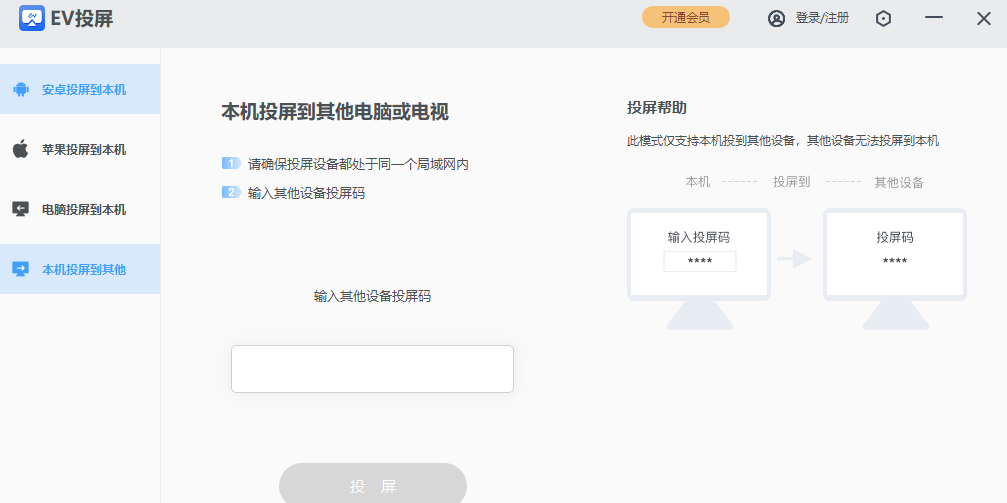Focus the 输入其他设备投屏码 input box
This screenshot has width=1007, height=503.
pos(372,369)
